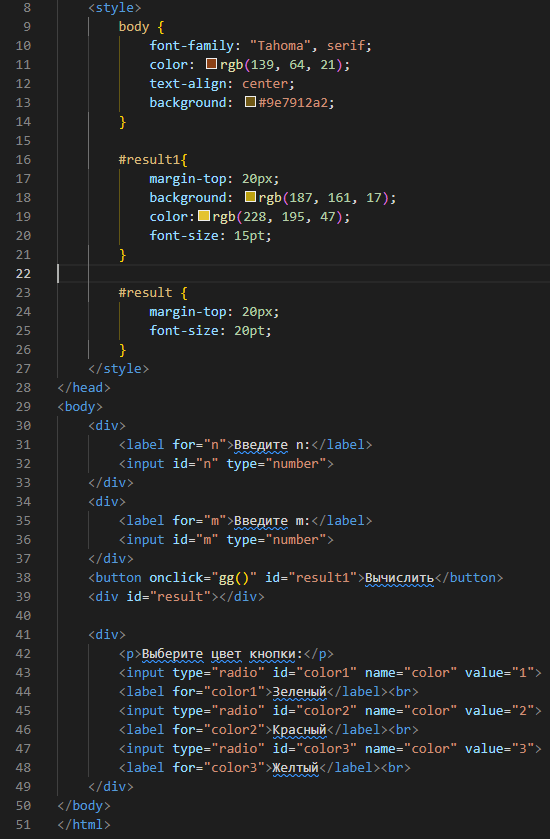Click the id="color1" attribute on line 43
The image size is (550, 839).
(315, 673)
